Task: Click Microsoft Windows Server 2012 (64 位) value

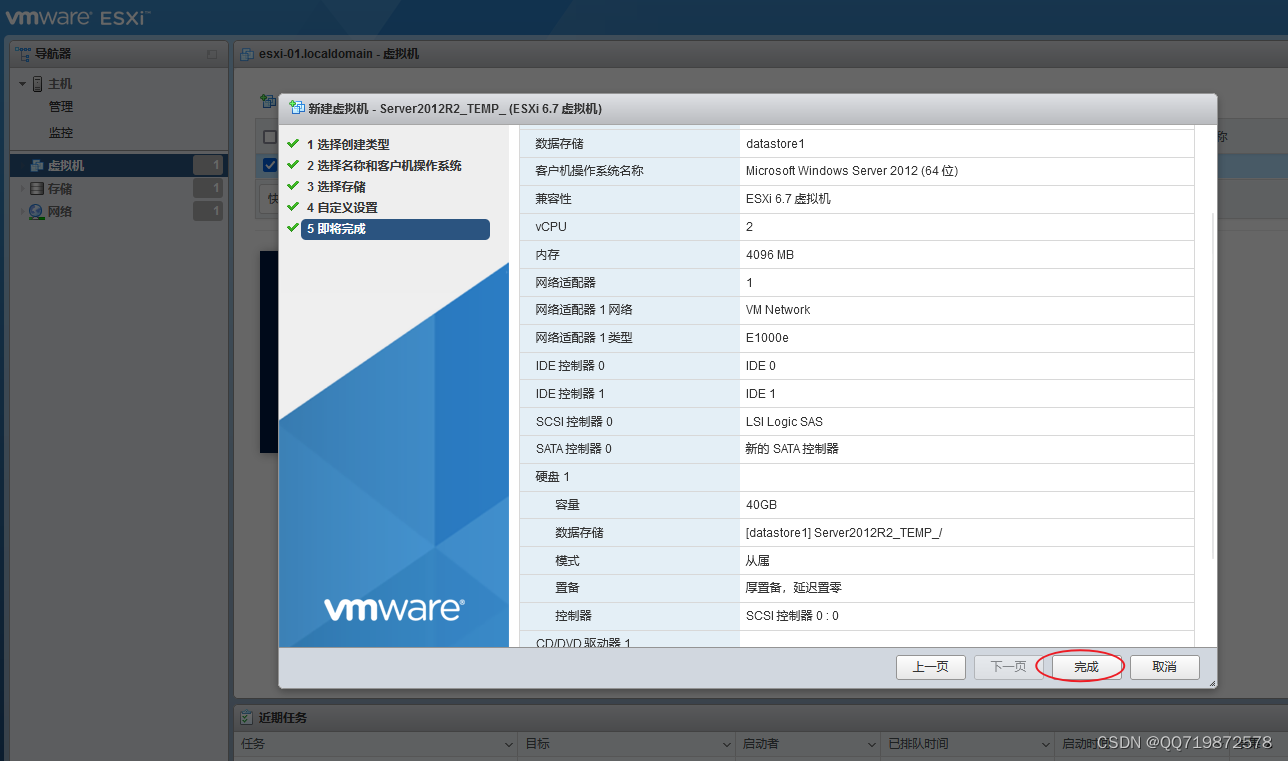Action: point(852,171)
